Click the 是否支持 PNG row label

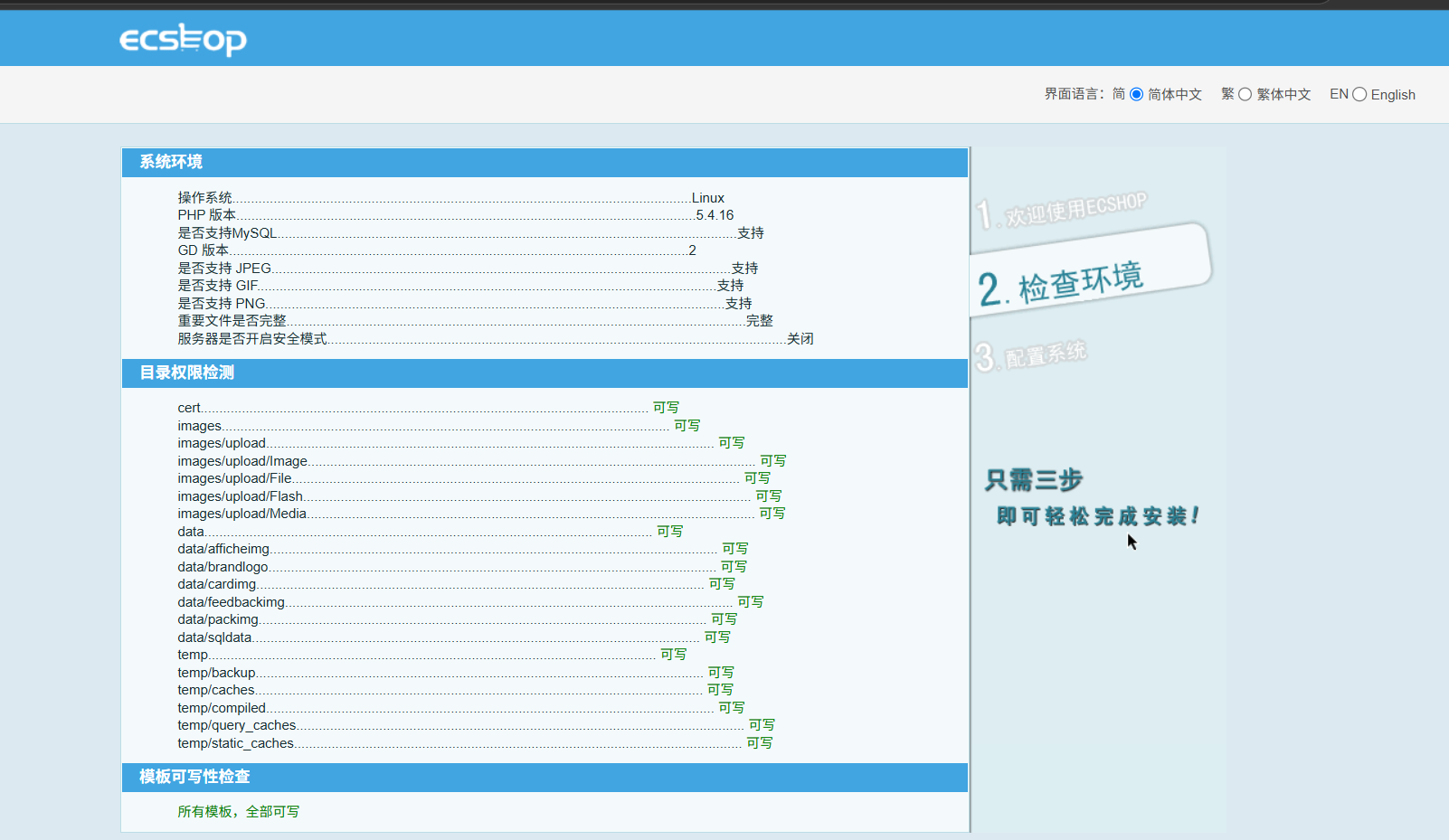tap(222, 304)
